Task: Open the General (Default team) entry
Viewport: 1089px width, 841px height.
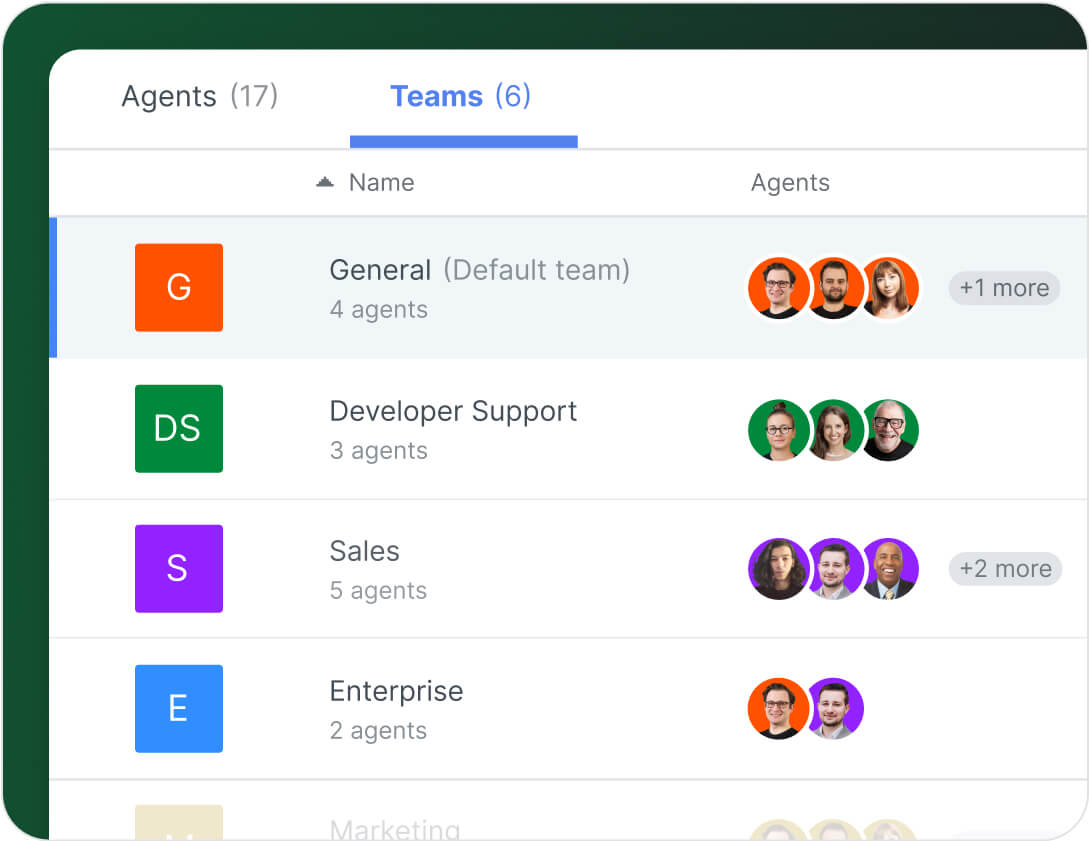Action: click(480, 270)
